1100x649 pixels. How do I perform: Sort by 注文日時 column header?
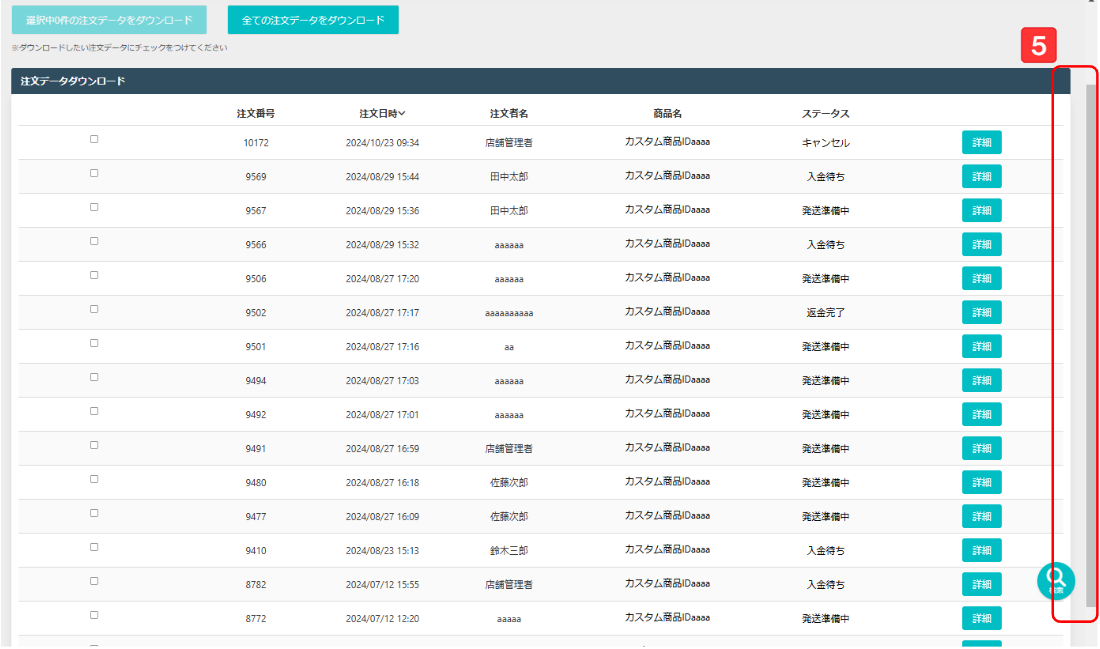382,113
